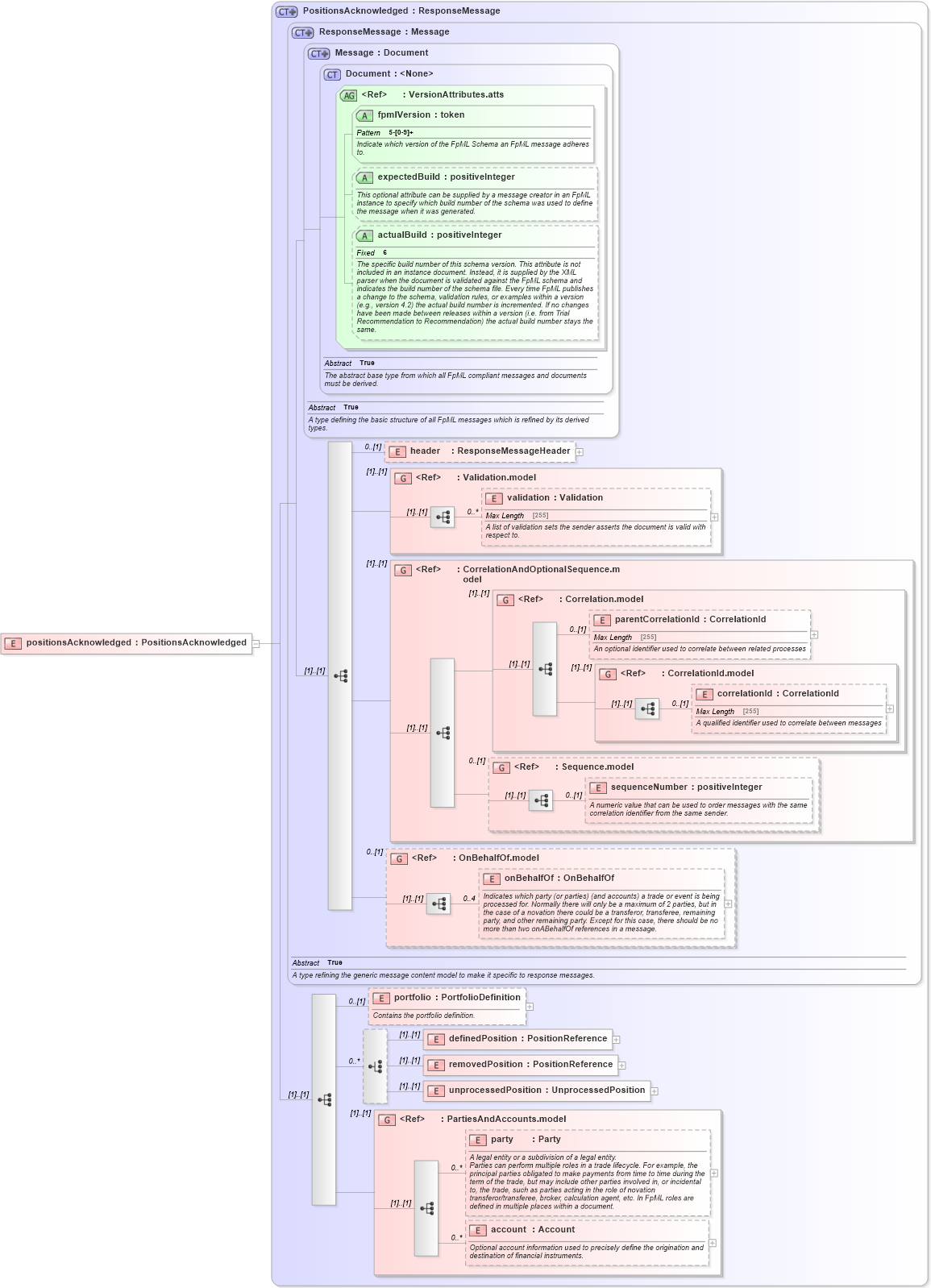
Task: Click the group icon of CorrelationId.model
Action: 608,675
